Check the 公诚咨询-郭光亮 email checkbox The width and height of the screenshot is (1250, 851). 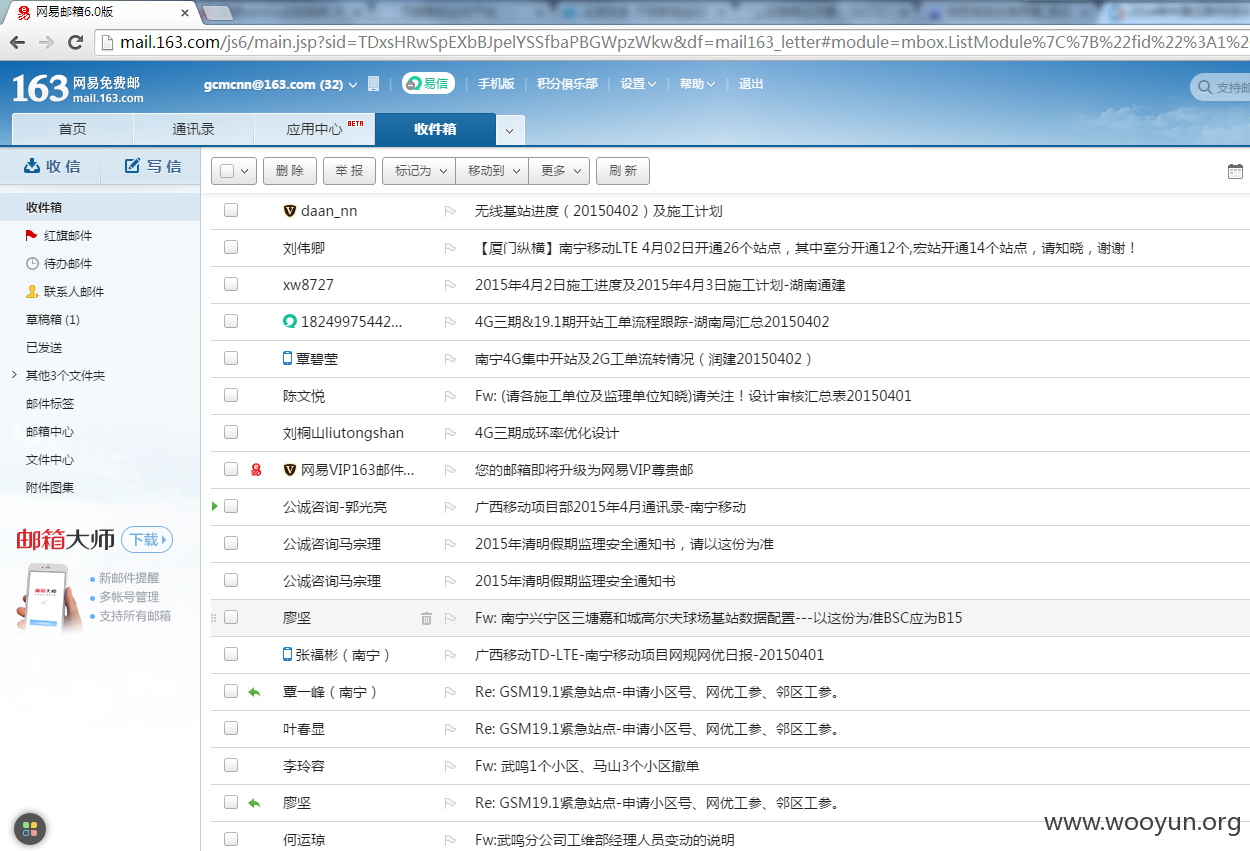[231, 506]
